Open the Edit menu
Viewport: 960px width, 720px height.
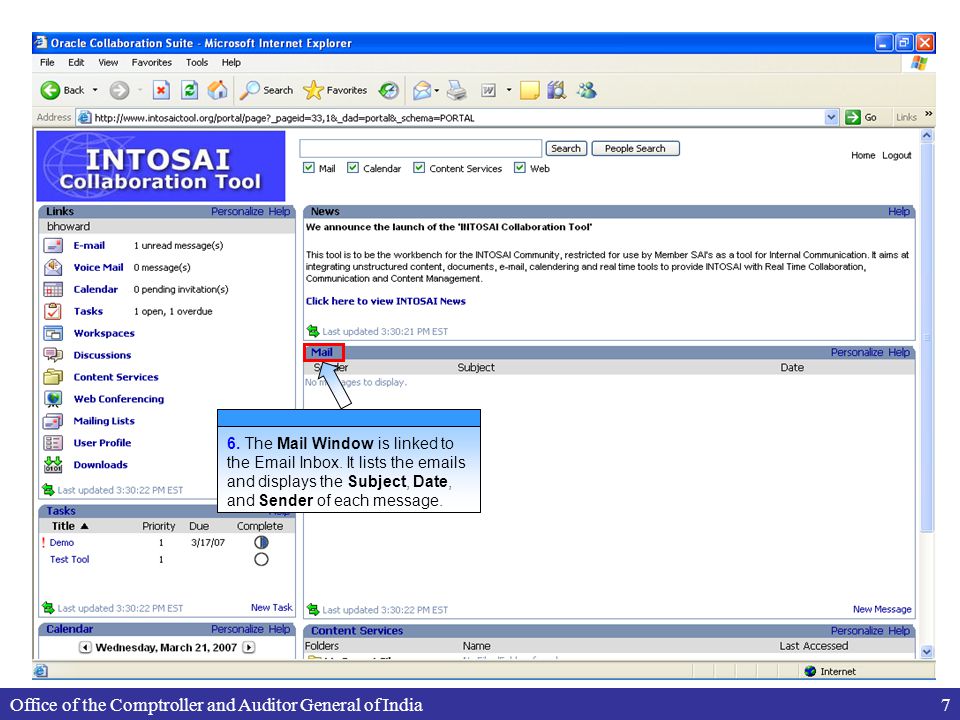pyautogui.click(x=76, y=62)
